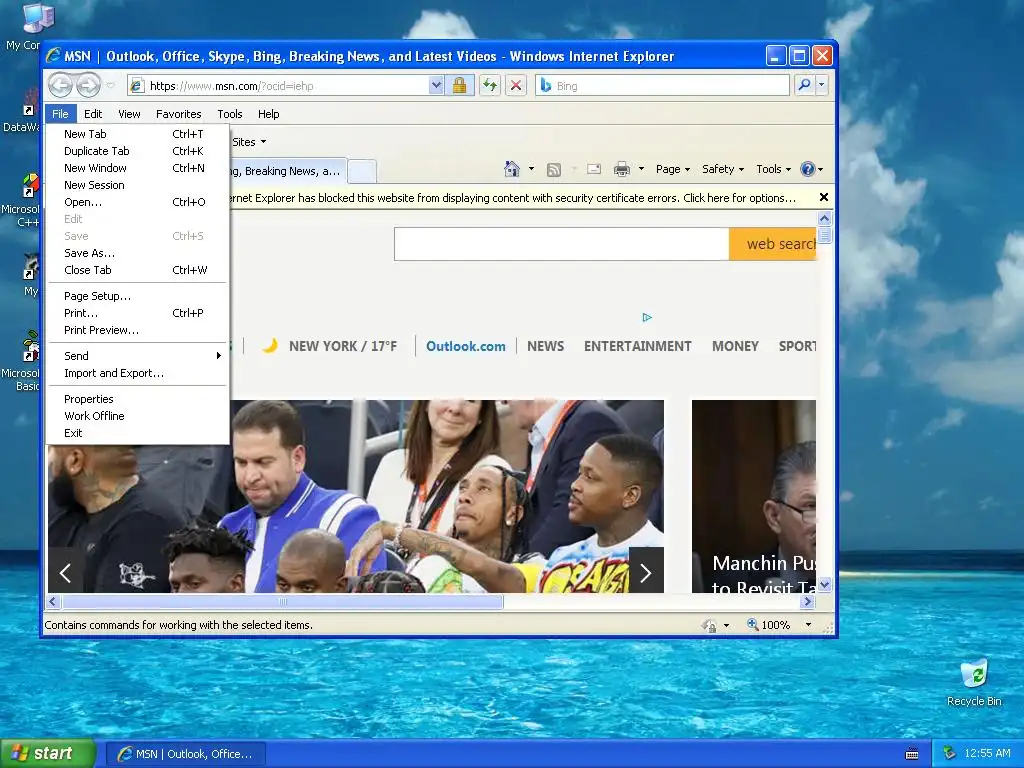
Task: Open the Outlook.com link
Action: click(x=466, y=346)
